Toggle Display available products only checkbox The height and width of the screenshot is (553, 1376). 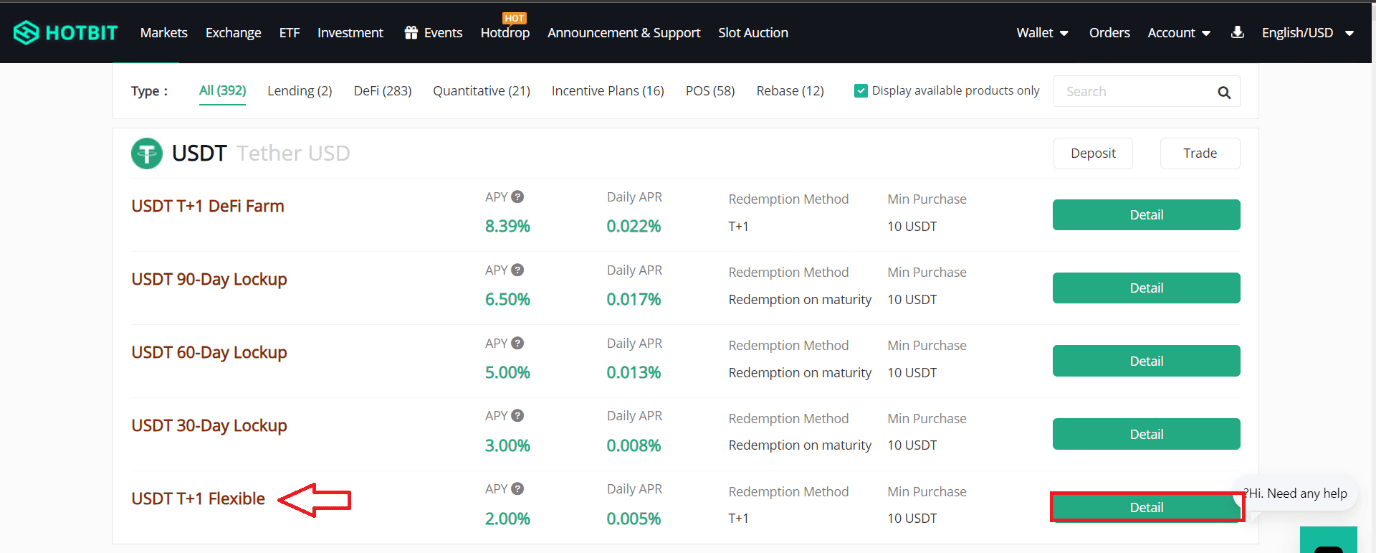pos(860,90)
